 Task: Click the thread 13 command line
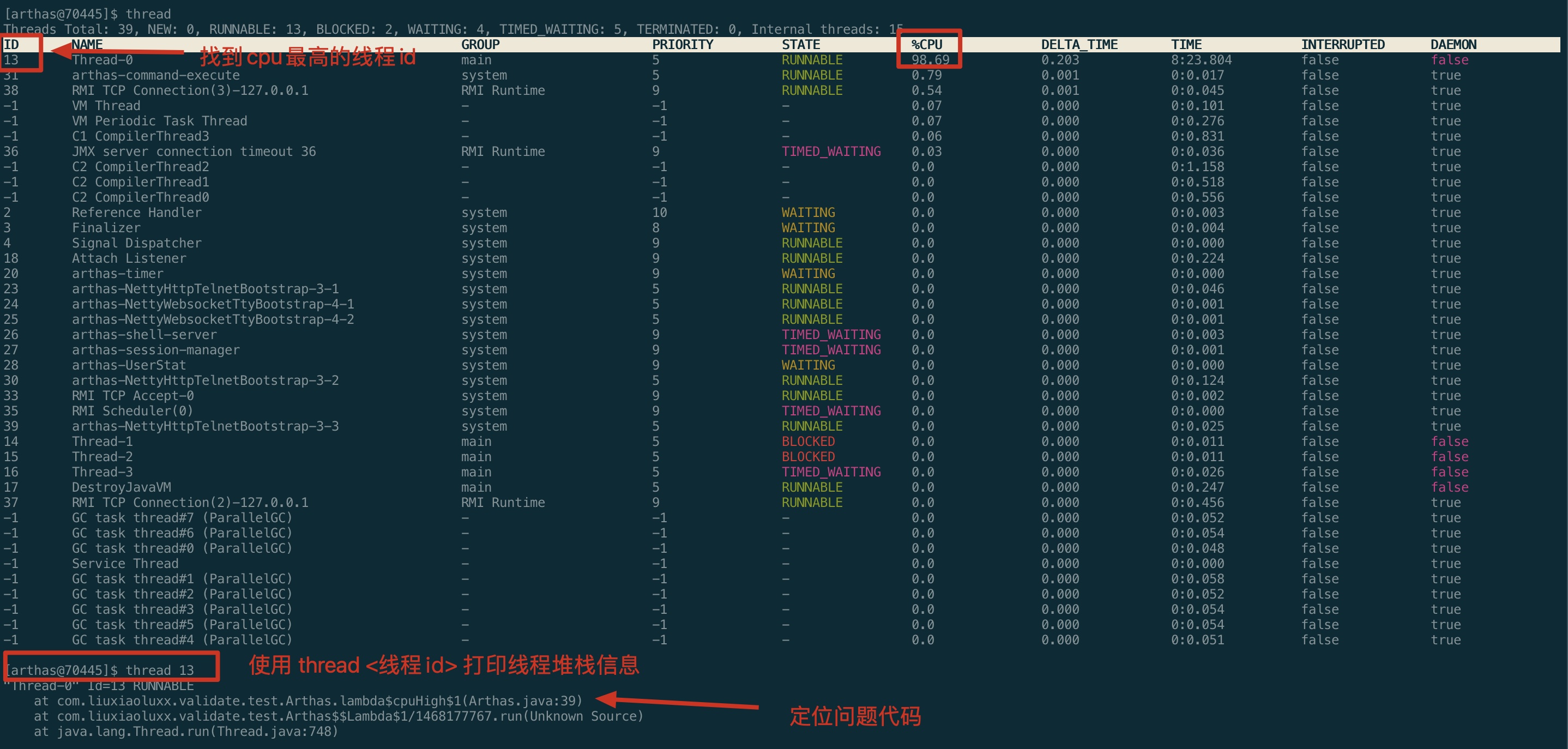(100, 670)
